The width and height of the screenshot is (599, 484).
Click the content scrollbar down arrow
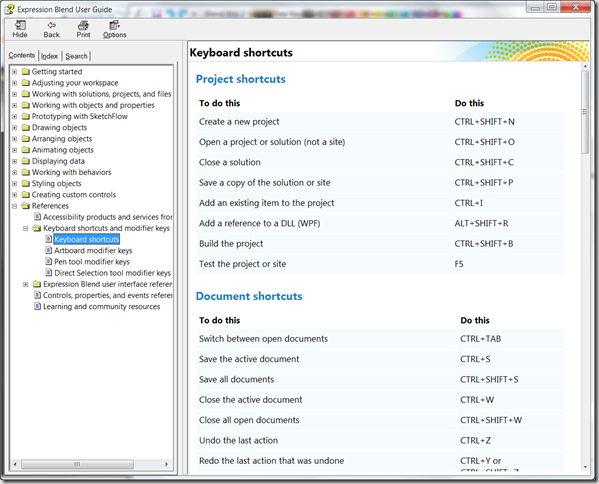point(585,467)
